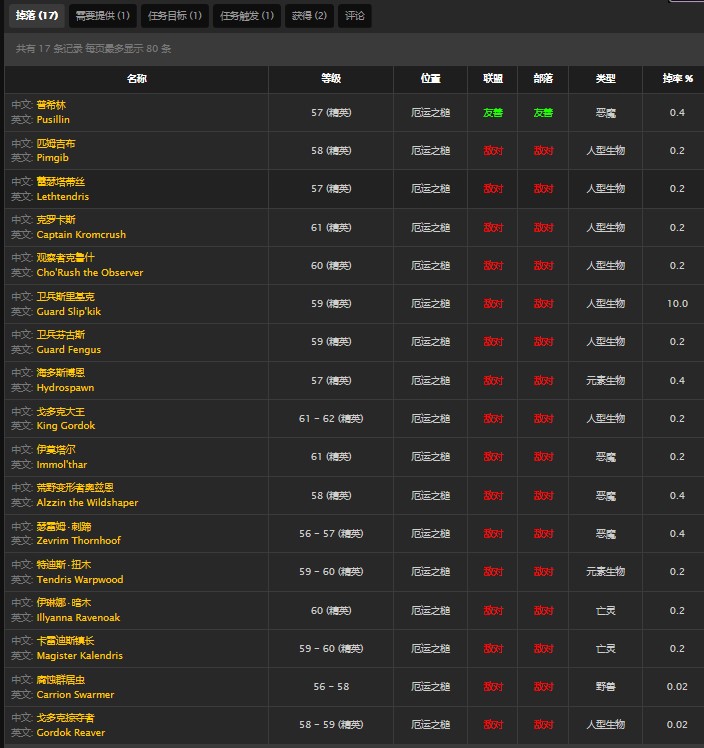704x748 pixels.
Task: Sort by 掉率 % column header
Action: pos(677,79)
